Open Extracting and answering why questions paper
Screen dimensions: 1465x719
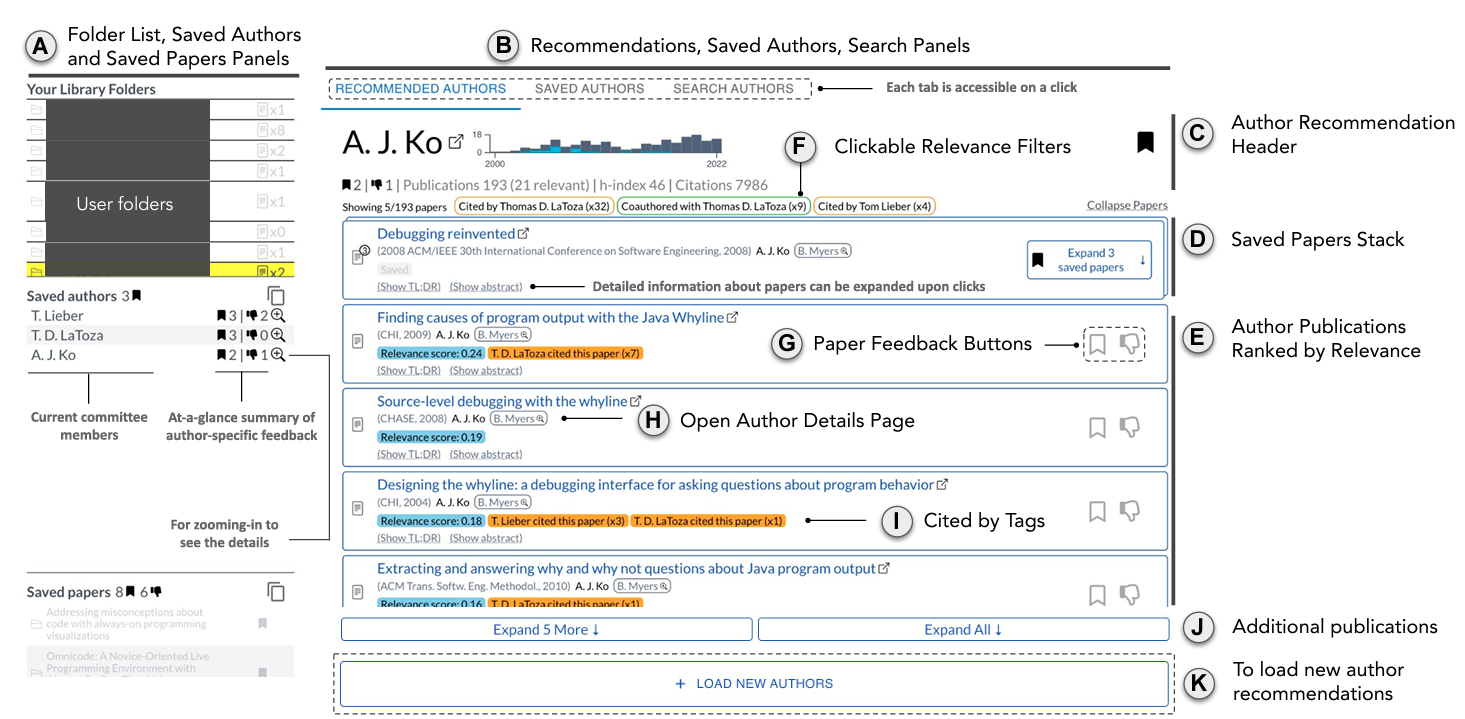point(626,568)
